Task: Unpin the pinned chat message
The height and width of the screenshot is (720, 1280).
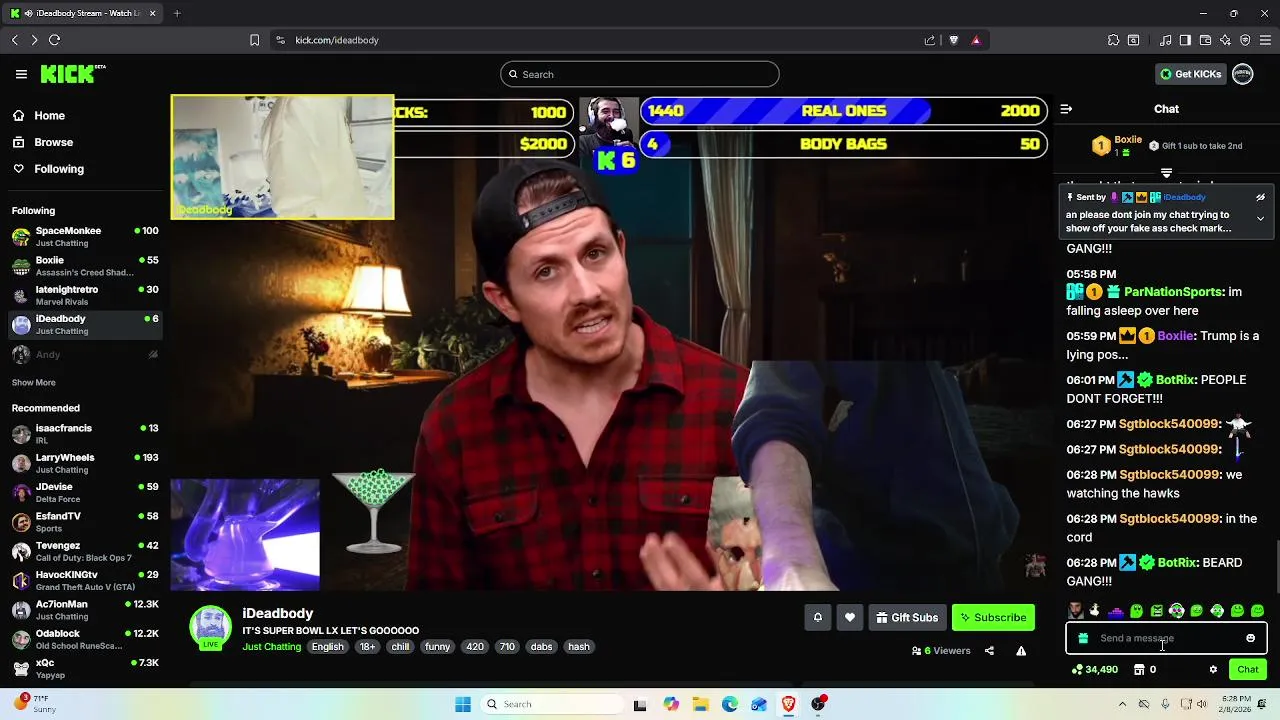Action: 1260,197
